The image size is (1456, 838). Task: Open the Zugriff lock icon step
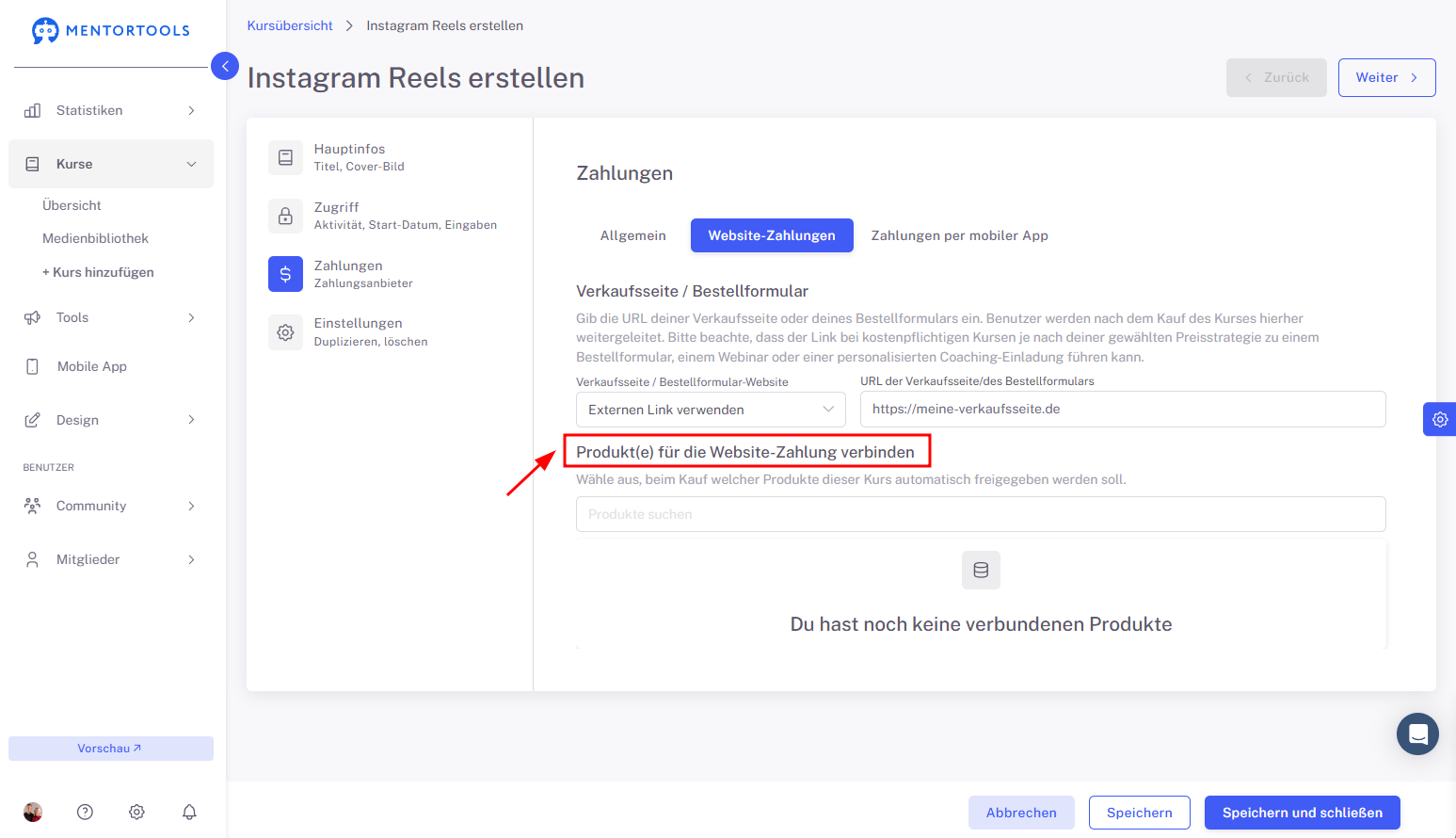(x=285, y=216)
